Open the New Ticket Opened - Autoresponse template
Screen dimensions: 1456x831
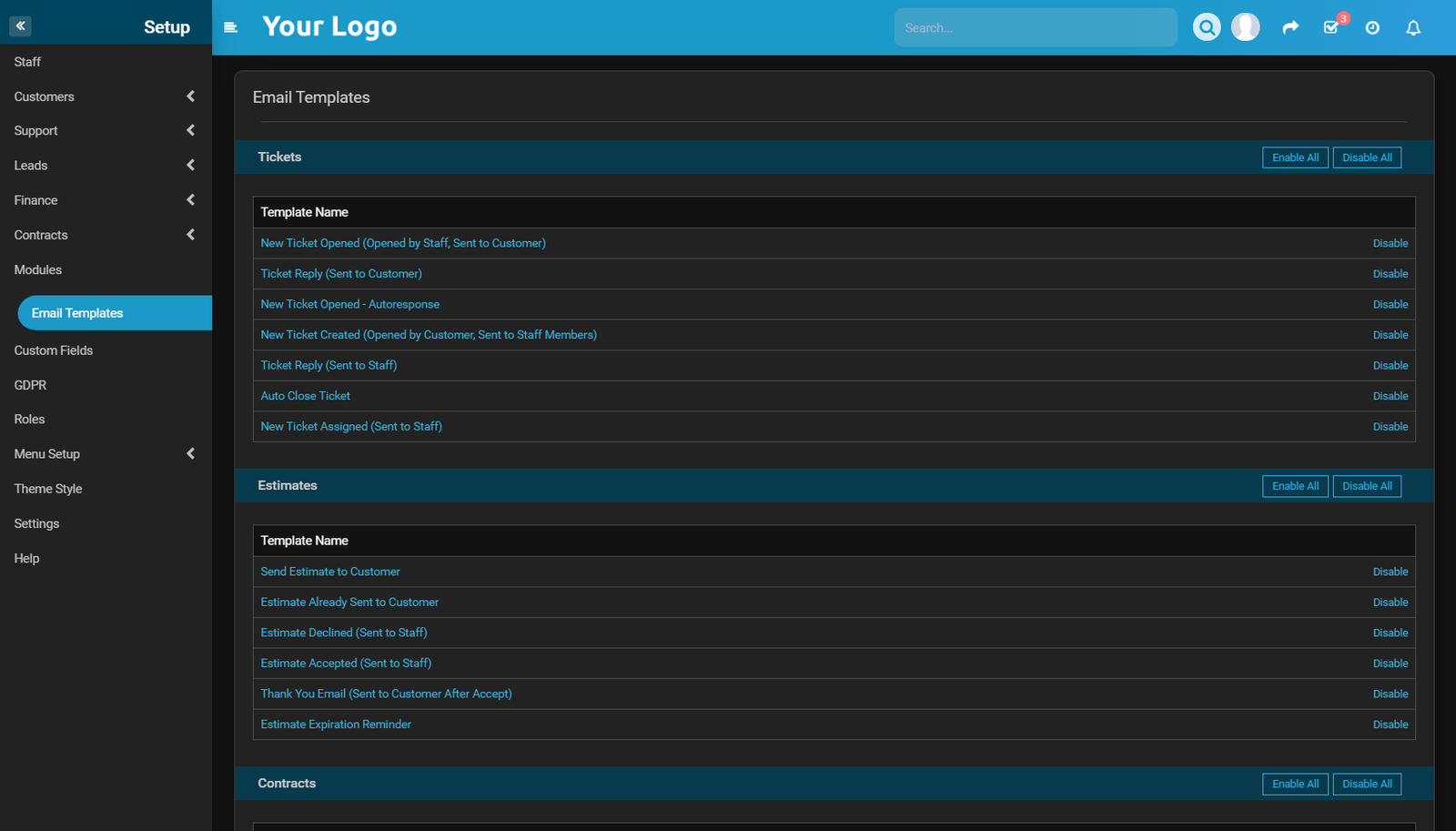click(x=349, y=304)
